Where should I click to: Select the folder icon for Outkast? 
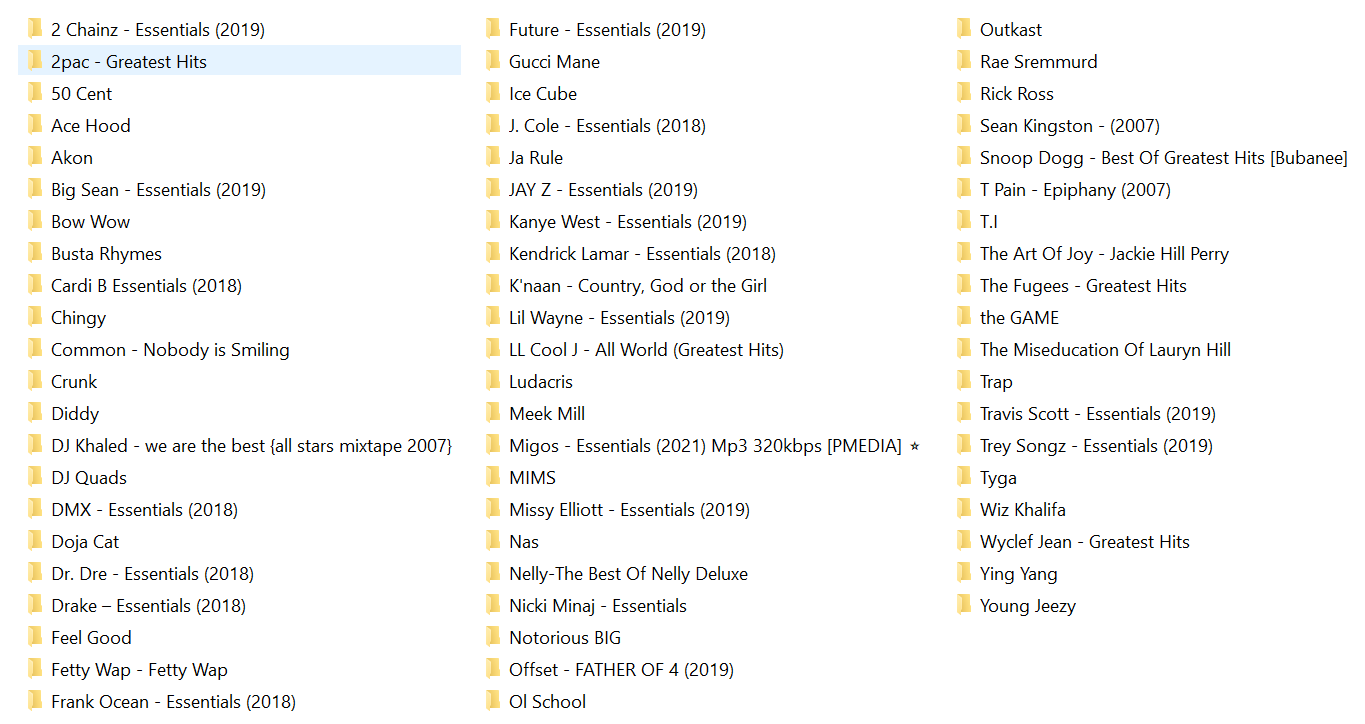964,29
